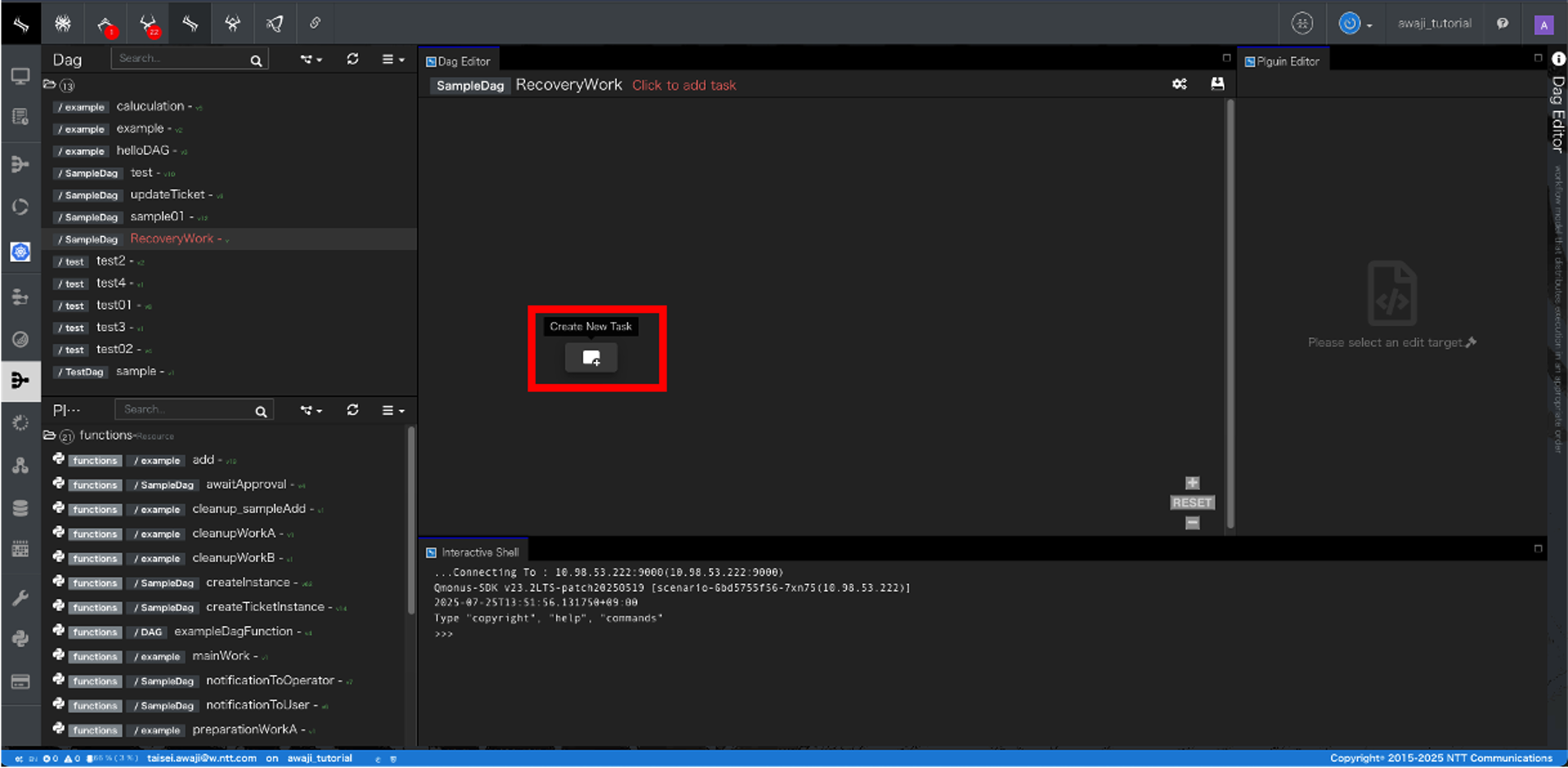Save the DAG with floppy disk icon
Screen dimensions: 1568x768
[1217, 84]
